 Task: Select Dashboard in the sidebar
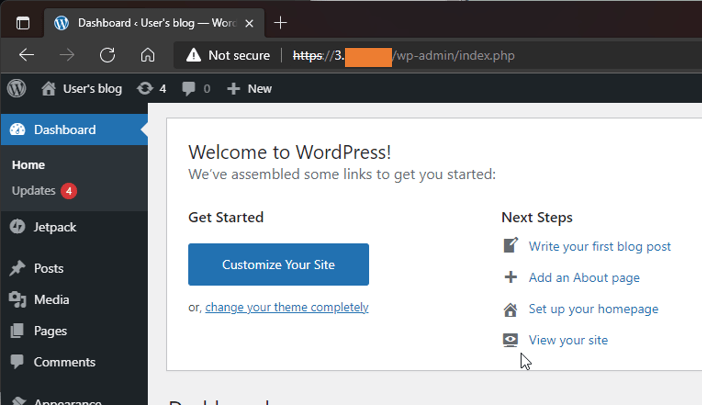pyautogui.click(x=74, y=129)
